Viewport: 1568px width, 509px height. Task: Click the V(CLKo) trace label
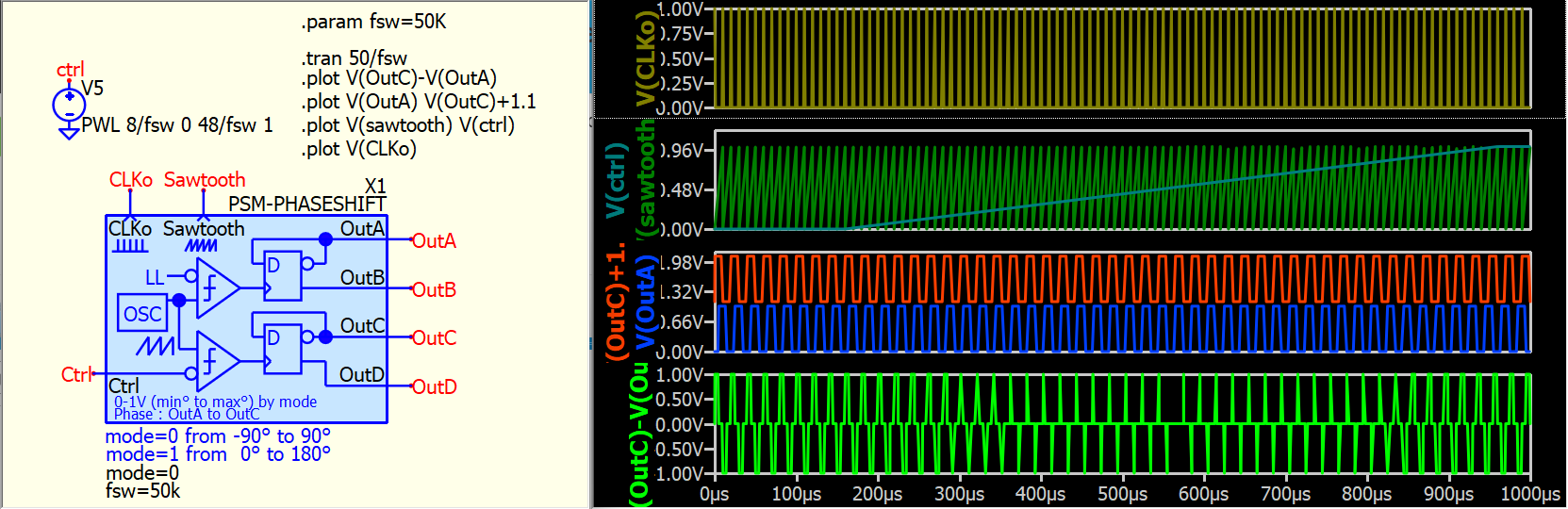point(646,58)
